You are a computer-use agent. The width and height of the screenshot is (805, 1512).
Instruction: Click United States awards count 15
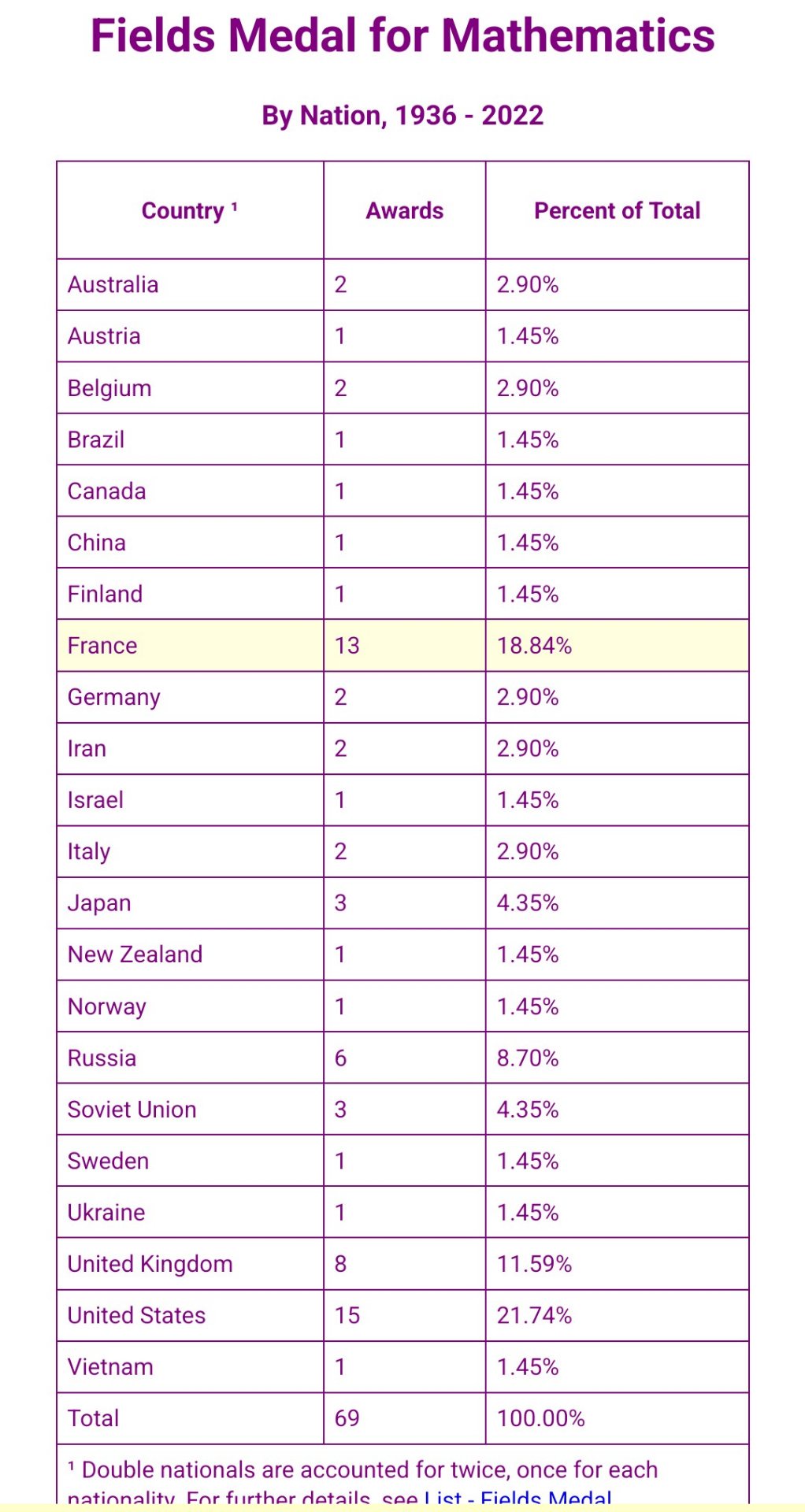(347, 1315)
